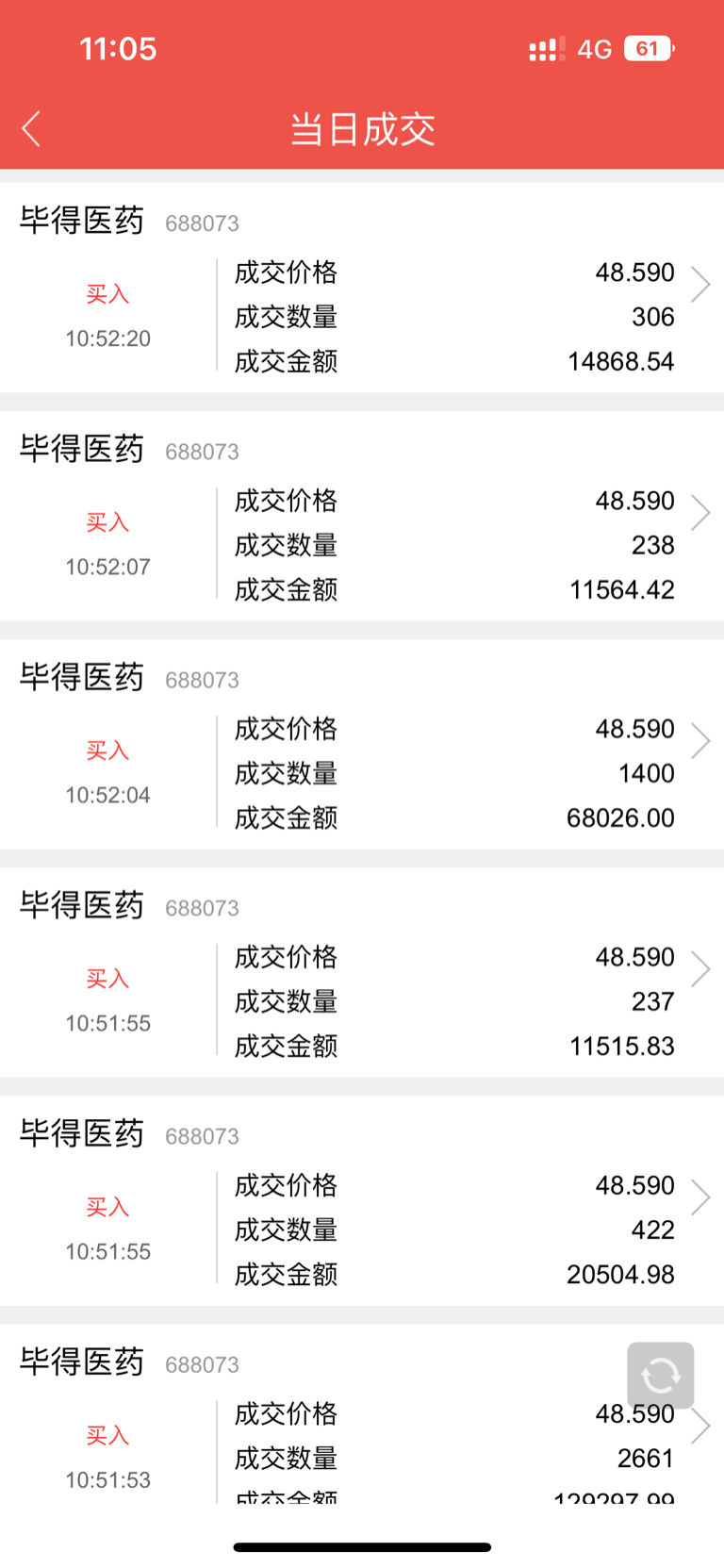
Task: Tap stock code 688073 in first record
Action: [202, 223]
